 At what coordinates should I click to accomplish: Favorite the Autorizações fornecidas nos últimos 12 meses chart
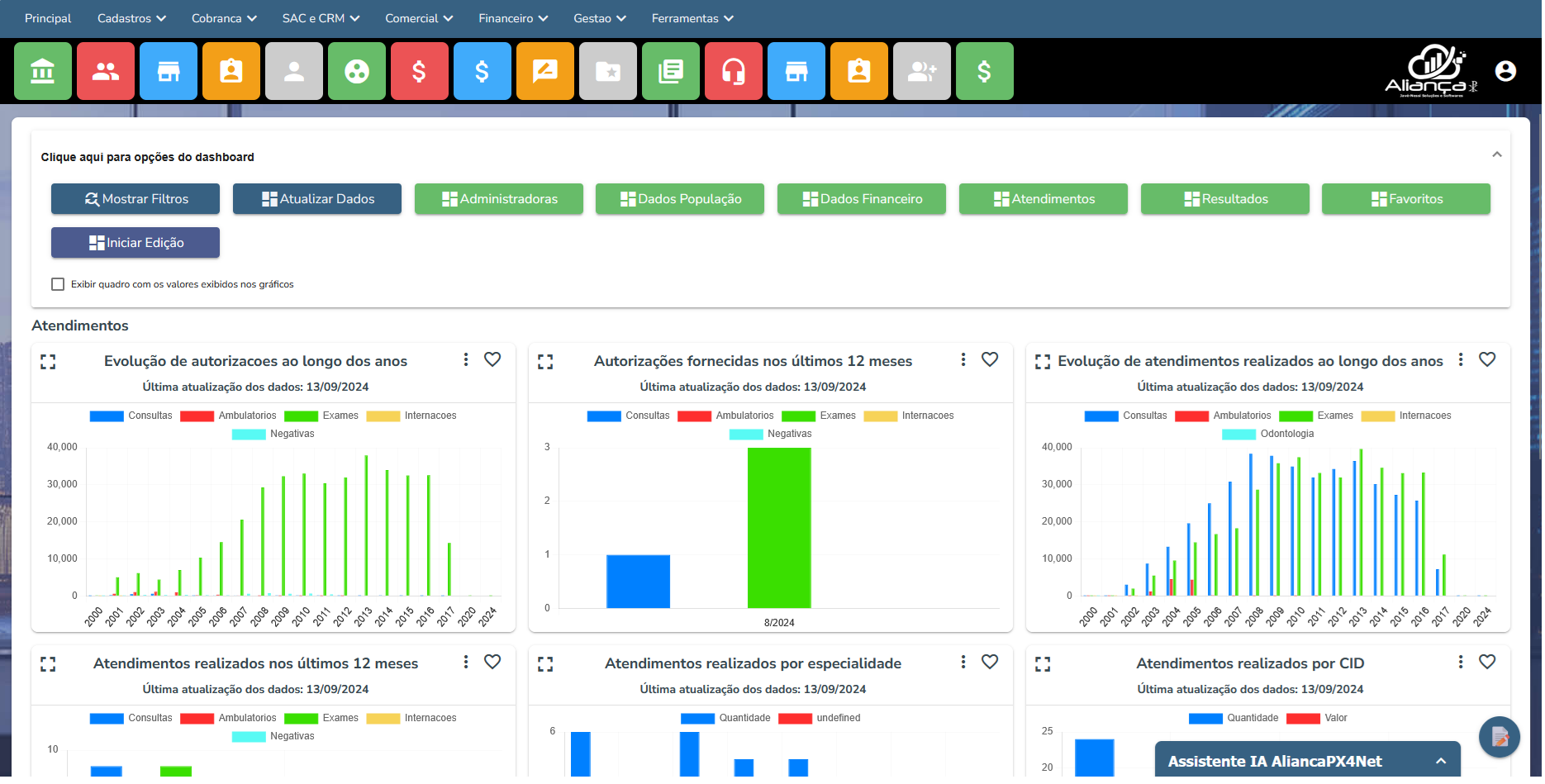(x=990, y=359)
